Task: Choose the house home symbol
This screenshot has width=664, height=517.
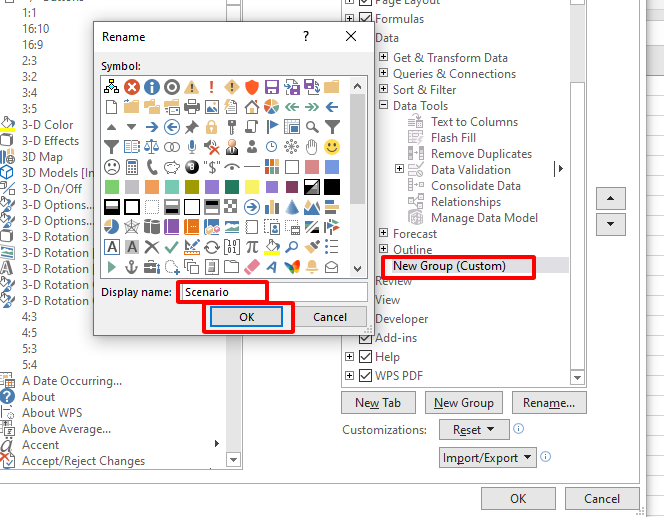Action: [252, 107]
